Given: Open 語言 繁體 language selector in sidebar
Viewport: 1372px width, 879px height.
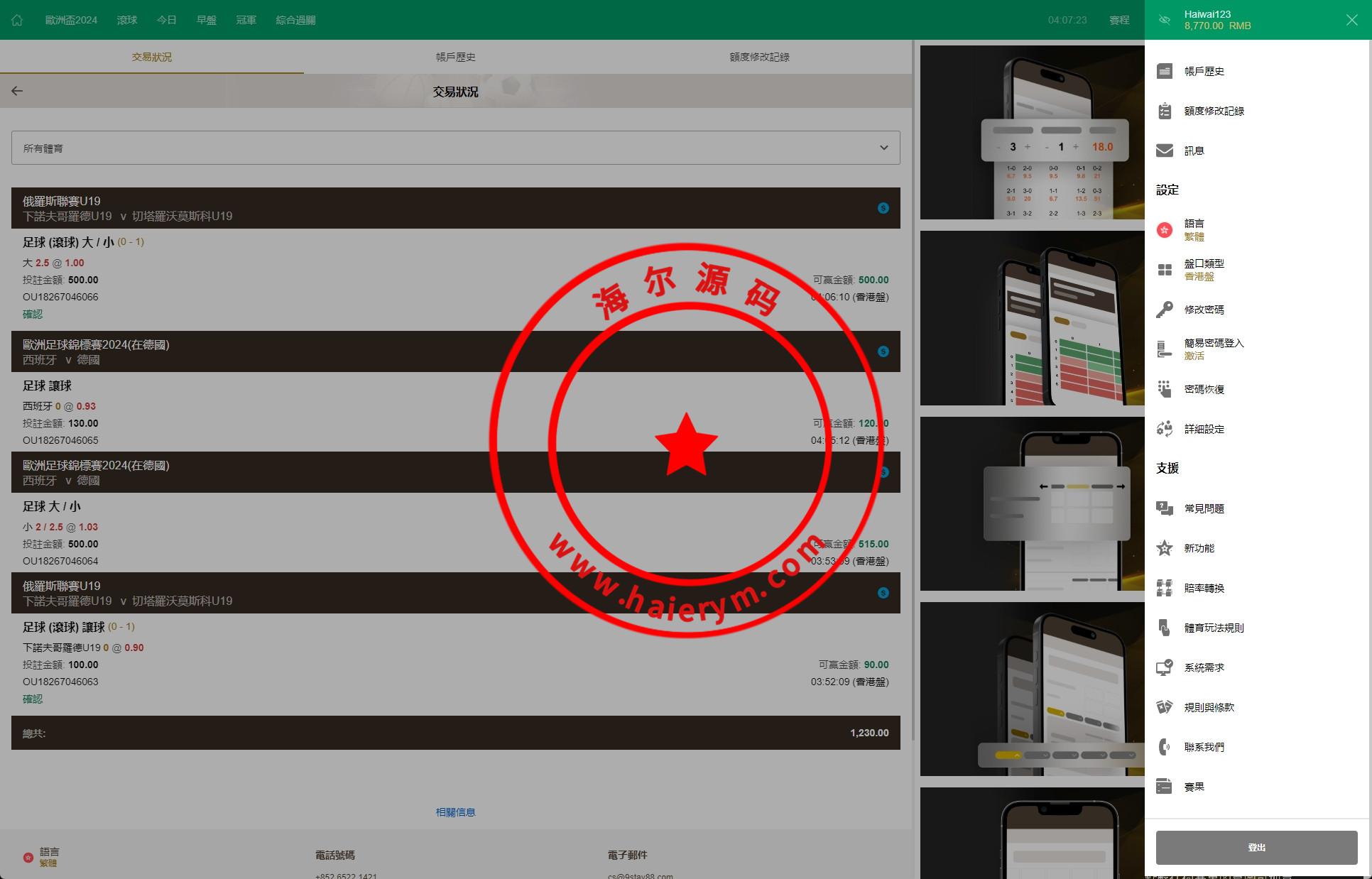Looking at the screenshot, I should pyautogui.click(x=1193, y=230).
